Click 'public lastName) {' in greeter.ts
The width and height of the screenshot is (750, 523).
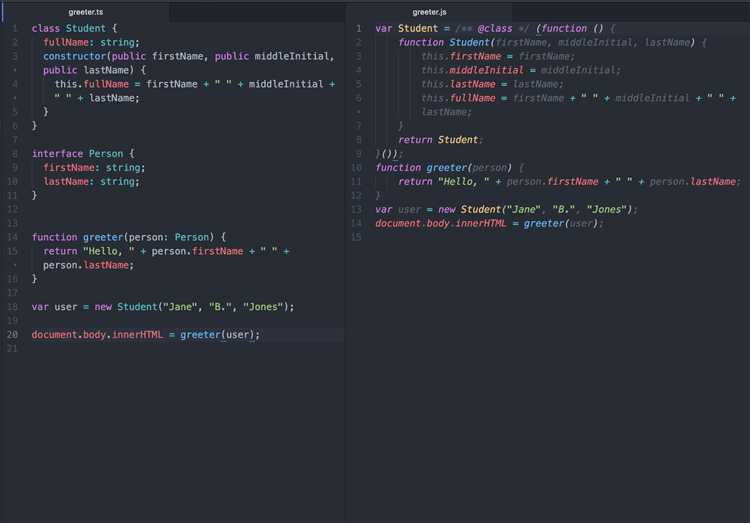[94, 70]
